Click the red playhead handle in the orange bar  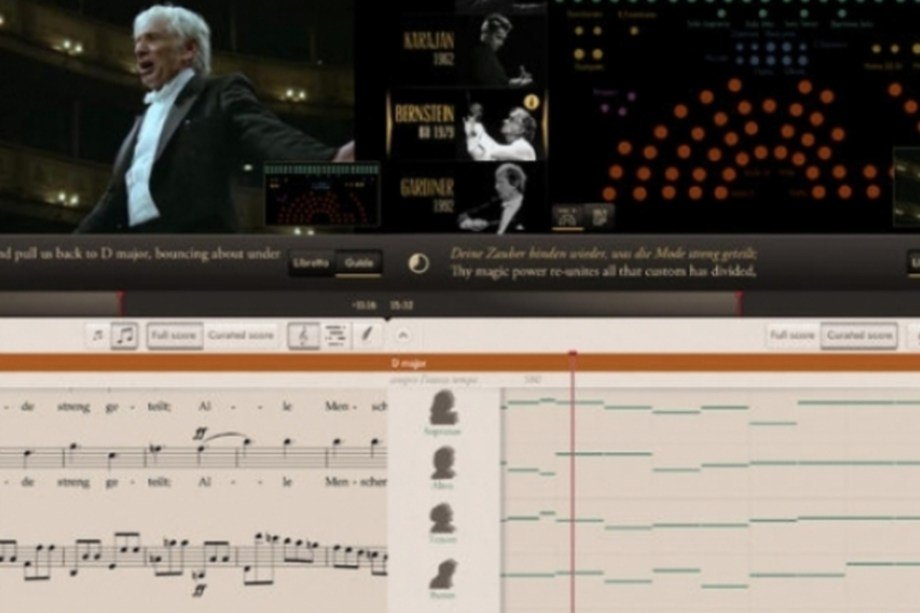[573, 355]
